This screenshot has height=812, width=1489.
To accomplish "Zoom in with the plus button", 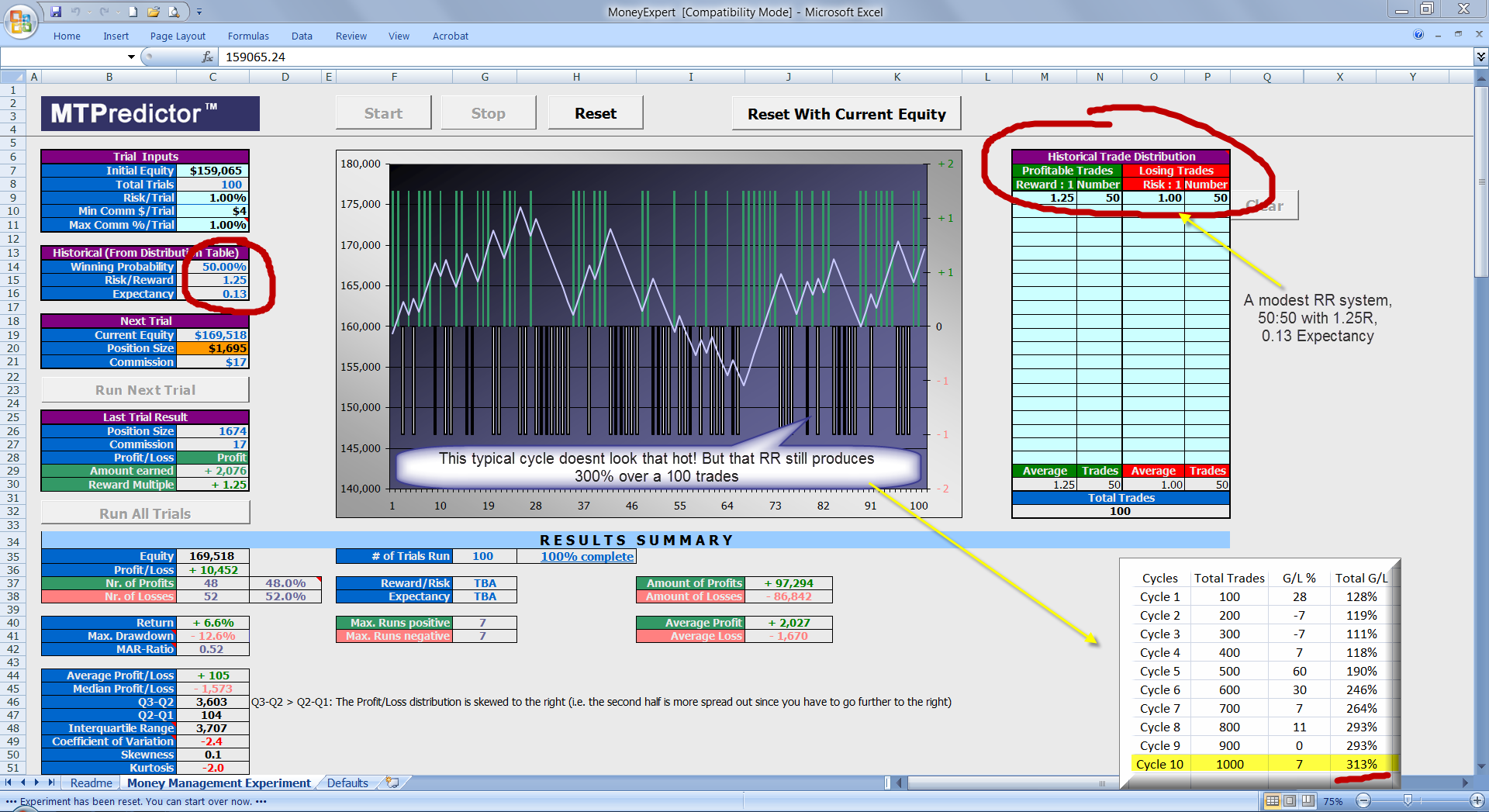I will click(1477, 800).
